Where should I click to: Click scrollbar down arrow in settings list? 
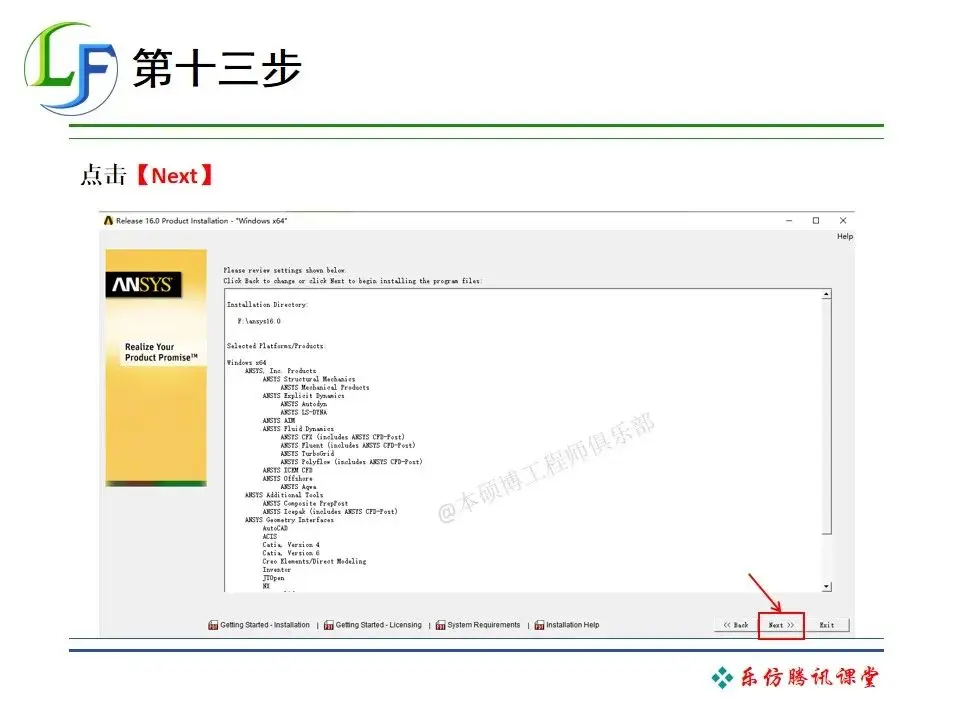(x=827, y=587)
